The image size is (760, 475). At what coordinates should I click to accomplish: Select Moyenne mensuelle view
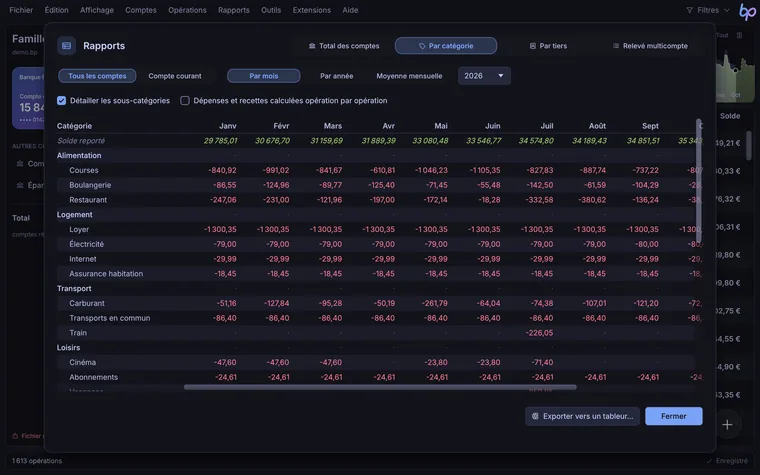coord(409,76)
